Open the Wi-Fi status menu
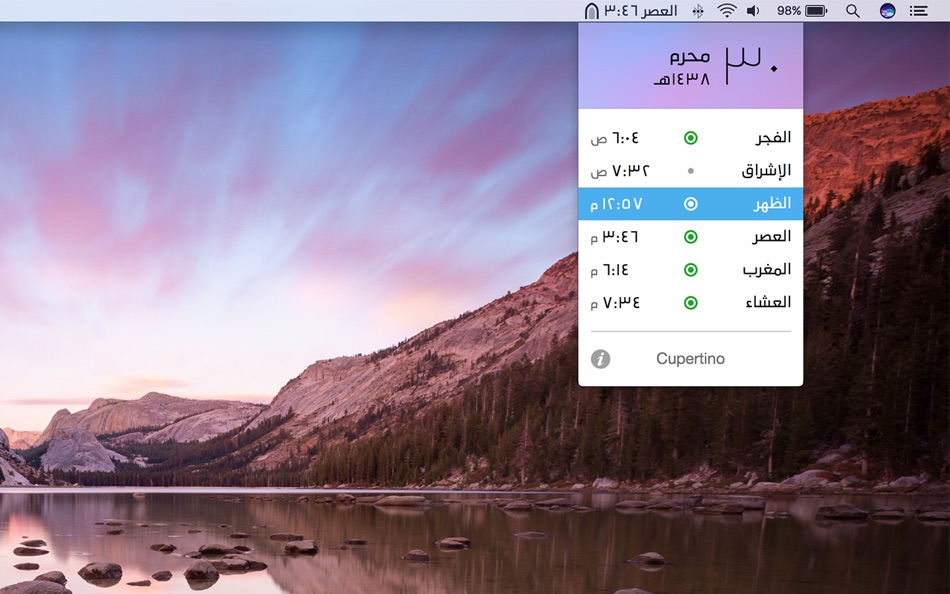 [726, 11]
